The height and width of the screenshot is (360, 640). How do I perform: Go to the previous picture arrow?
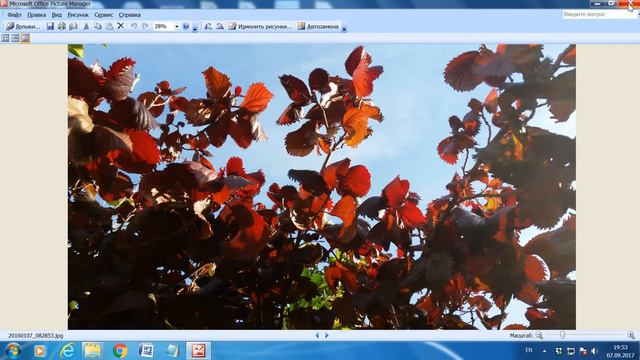tap(317, 335)
